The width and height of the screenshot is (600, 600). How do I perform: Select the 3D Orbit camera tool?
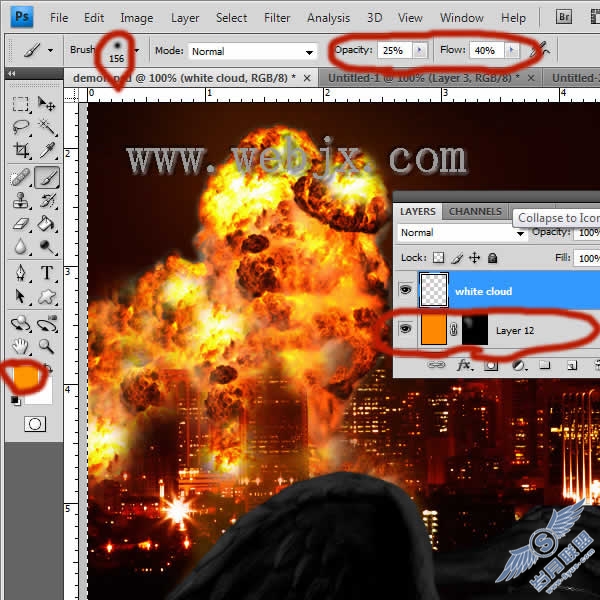[x=47, y=324]
